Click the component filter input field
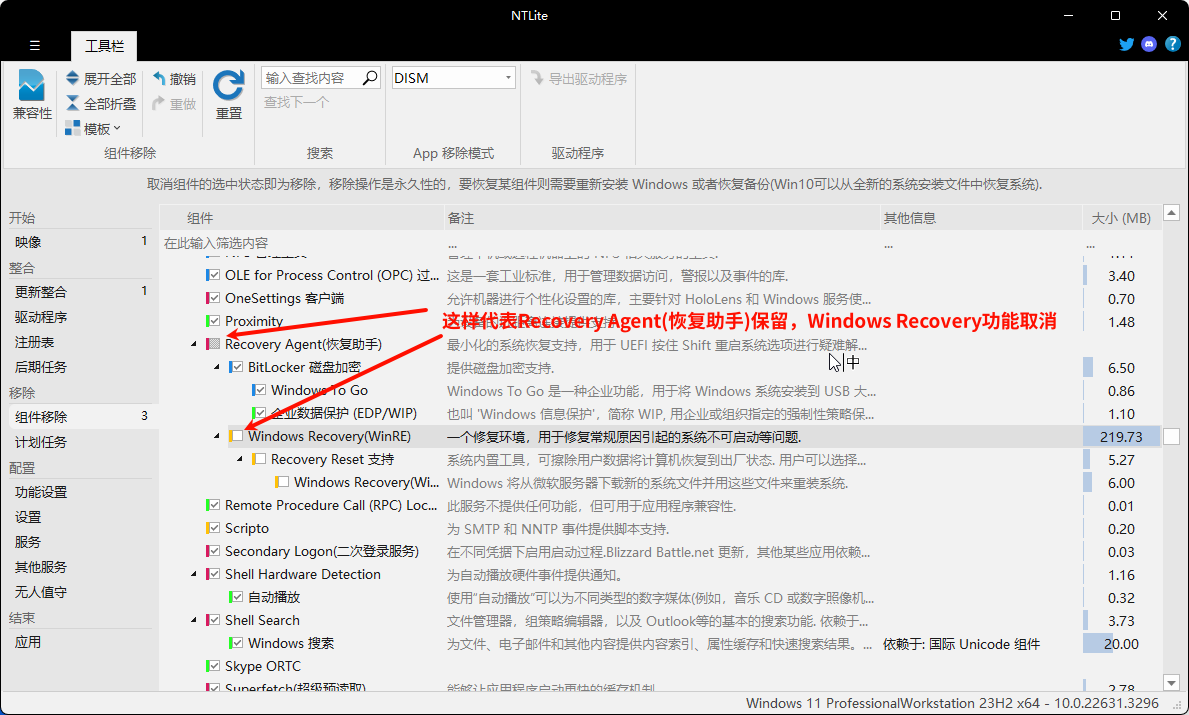1189x715 pixels. click(302, 243)
